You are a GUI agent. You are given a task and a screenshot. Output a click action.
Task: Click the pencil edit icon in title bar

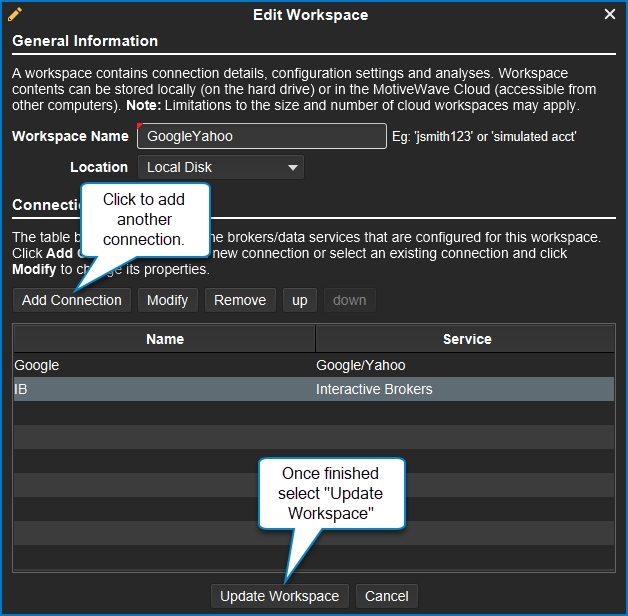(x=15, y=15)
